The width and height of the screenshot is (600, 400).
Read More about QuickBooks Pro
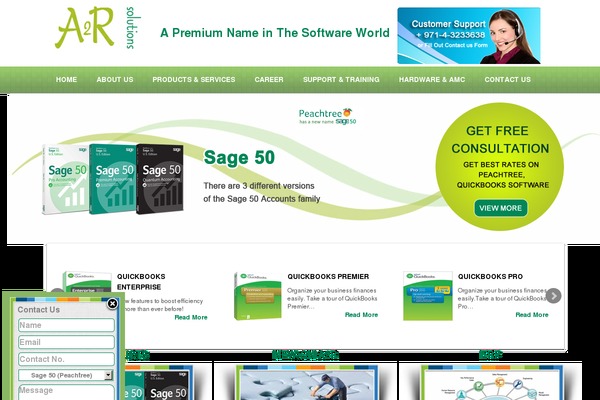pyautogui.click(x=532, y=315)
